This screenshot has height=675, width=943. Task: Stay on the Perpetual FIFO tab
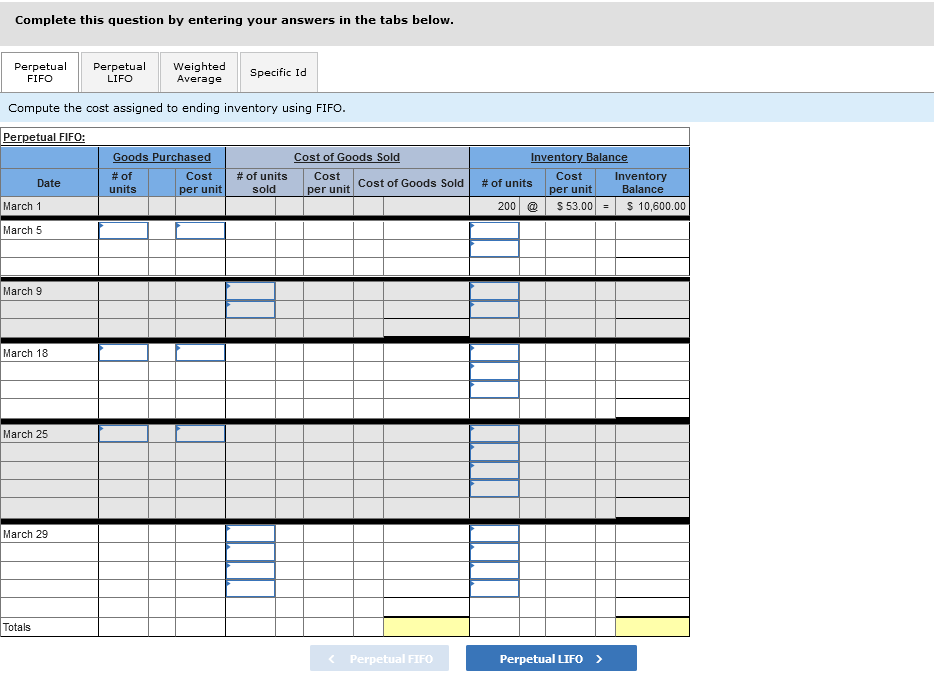tap(39, 71)
